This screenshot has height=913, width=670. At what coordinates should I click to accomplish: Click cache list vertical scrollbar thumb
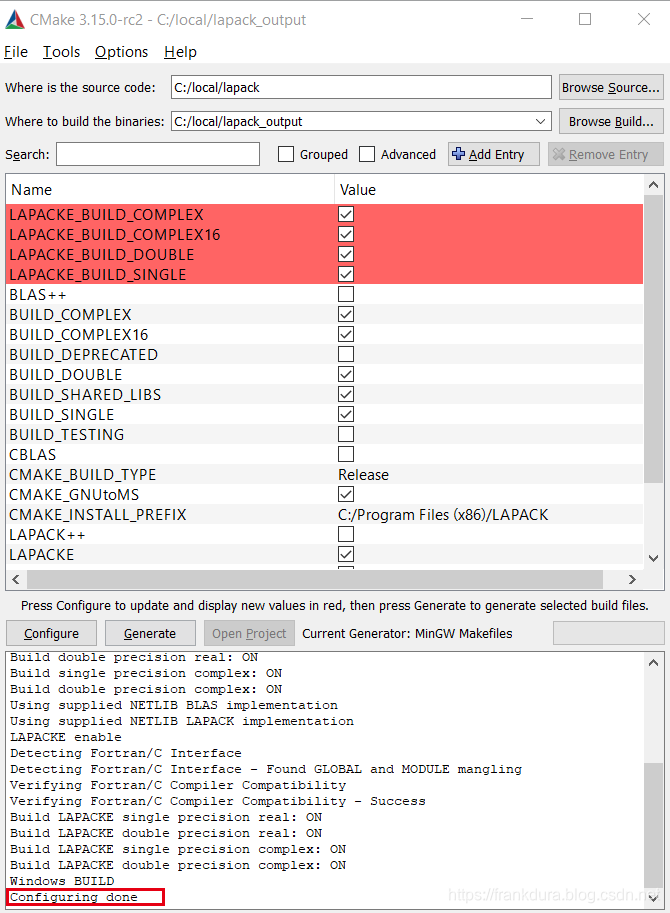654,339
